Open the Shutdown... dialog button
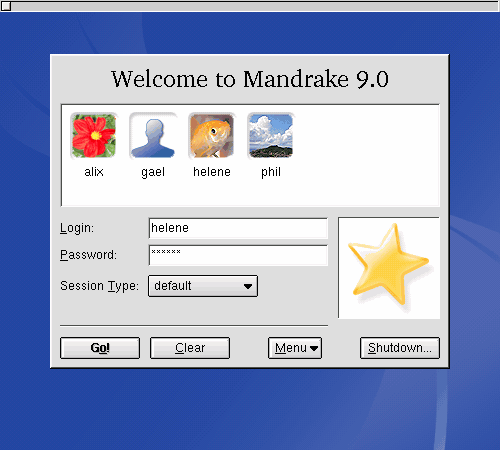The image size is (500, 450). (x=400, y=348)
